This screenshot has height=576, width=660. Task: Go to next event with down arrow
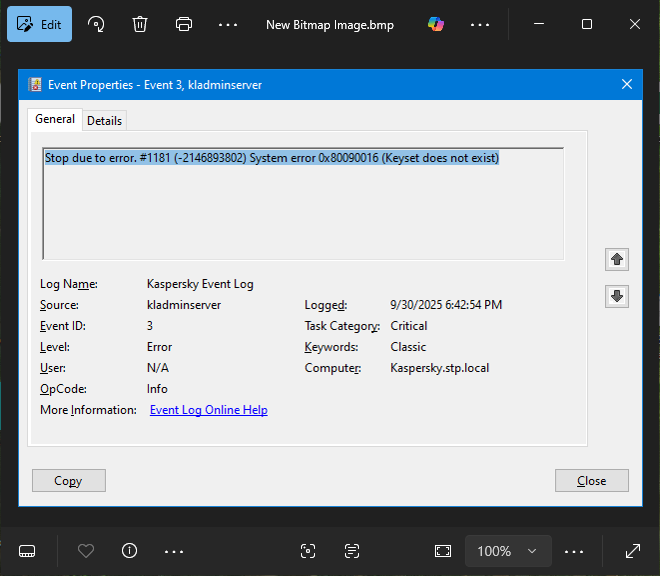coord(617,296)
